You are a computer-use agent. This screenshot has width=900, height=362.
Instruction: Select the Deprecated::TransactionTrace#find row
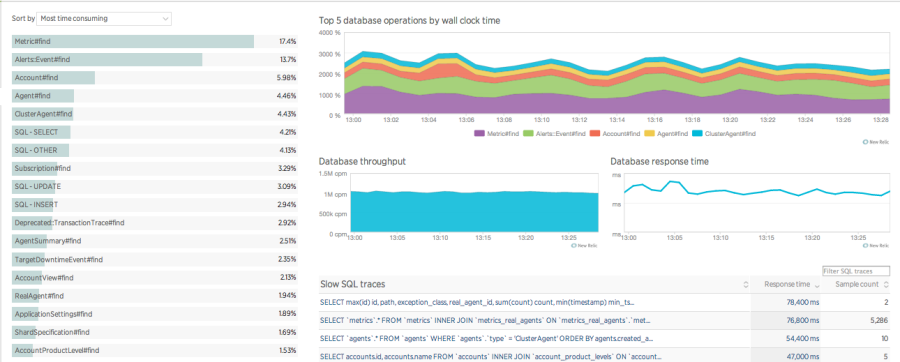pos(154,223)
